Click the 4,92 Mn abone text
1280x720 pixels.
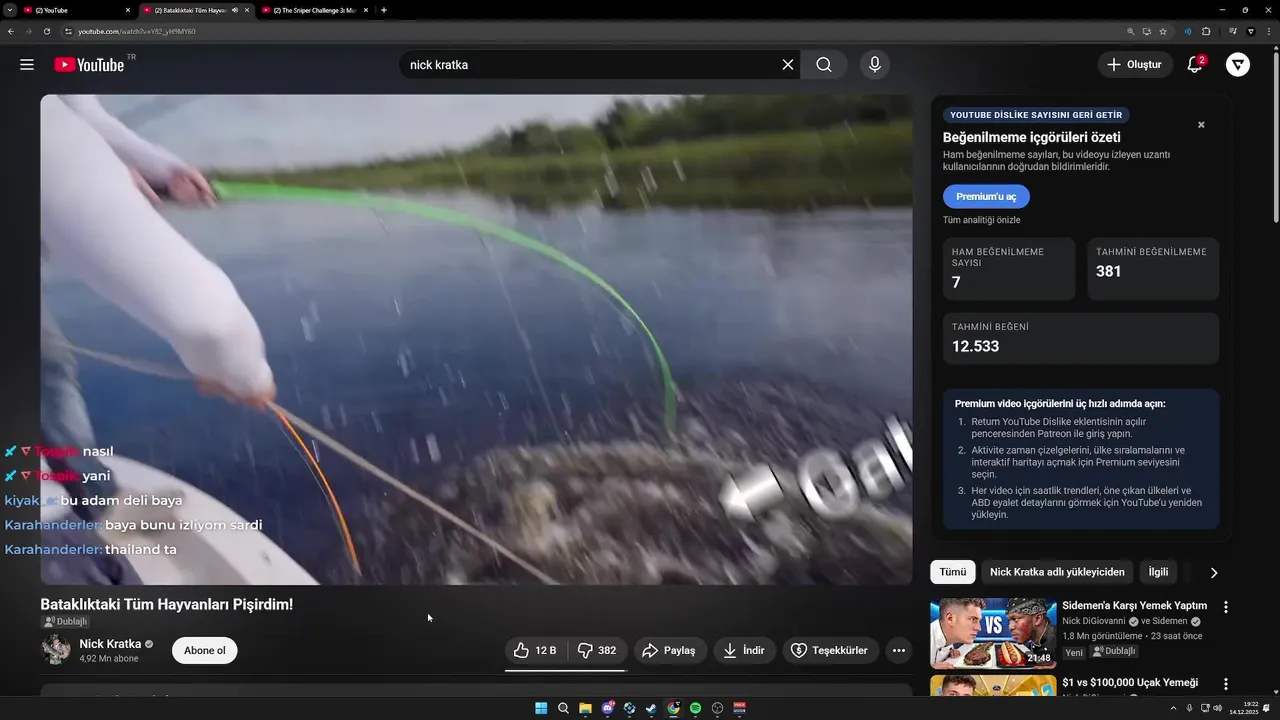point(109,659)
